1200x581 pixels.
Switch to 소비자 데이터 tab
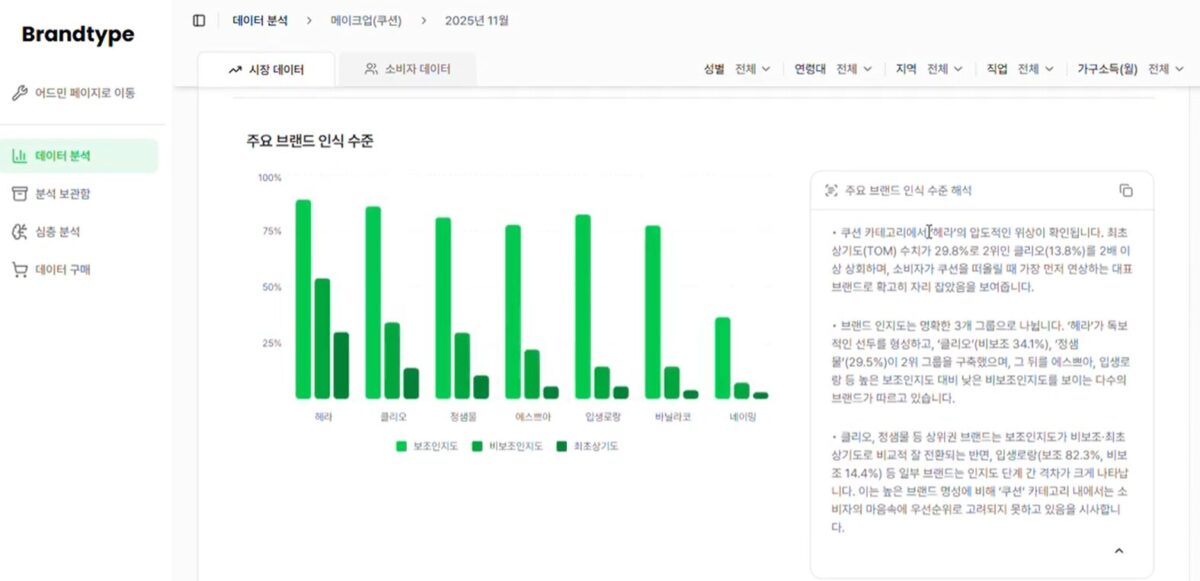coord(407,69)
